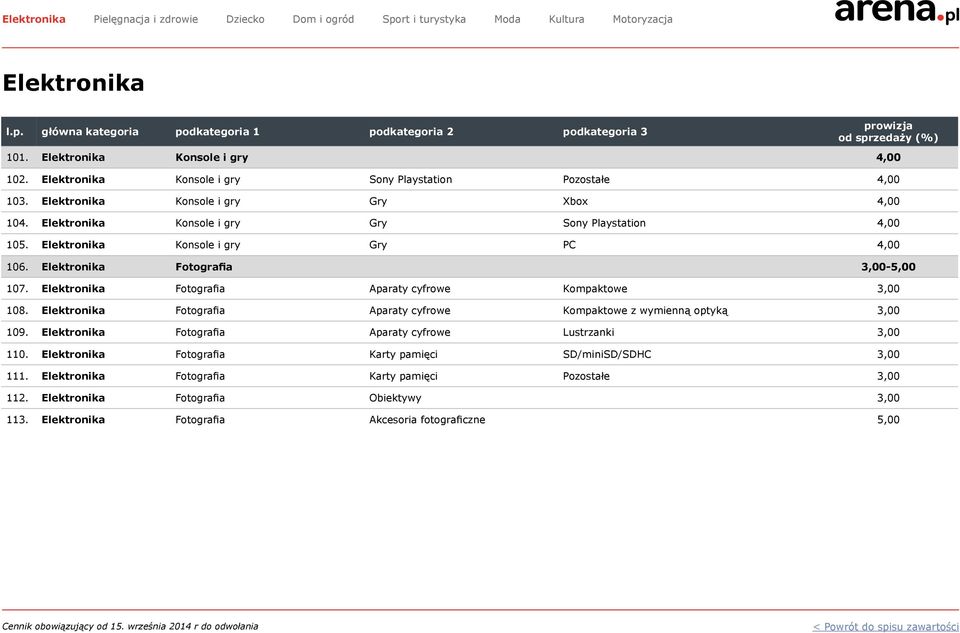
Task: Open Sport i turystyka tab
Action: 424,19
